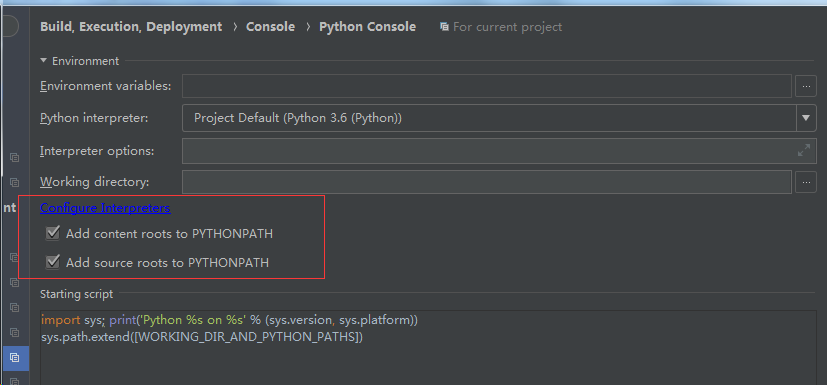Navigate to the Console breadcrumb item
Screen dimensions: 827x385
271,26
